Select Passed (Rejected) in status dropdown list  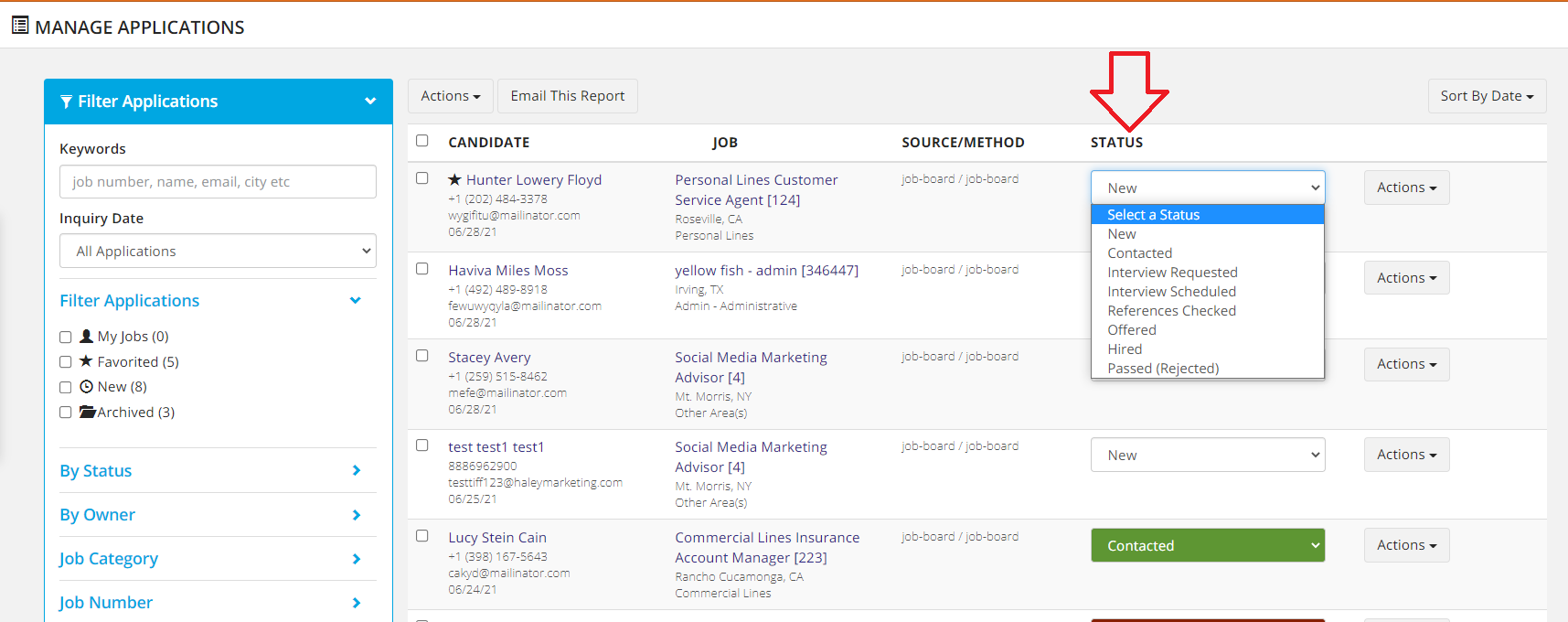(1163, 369)
